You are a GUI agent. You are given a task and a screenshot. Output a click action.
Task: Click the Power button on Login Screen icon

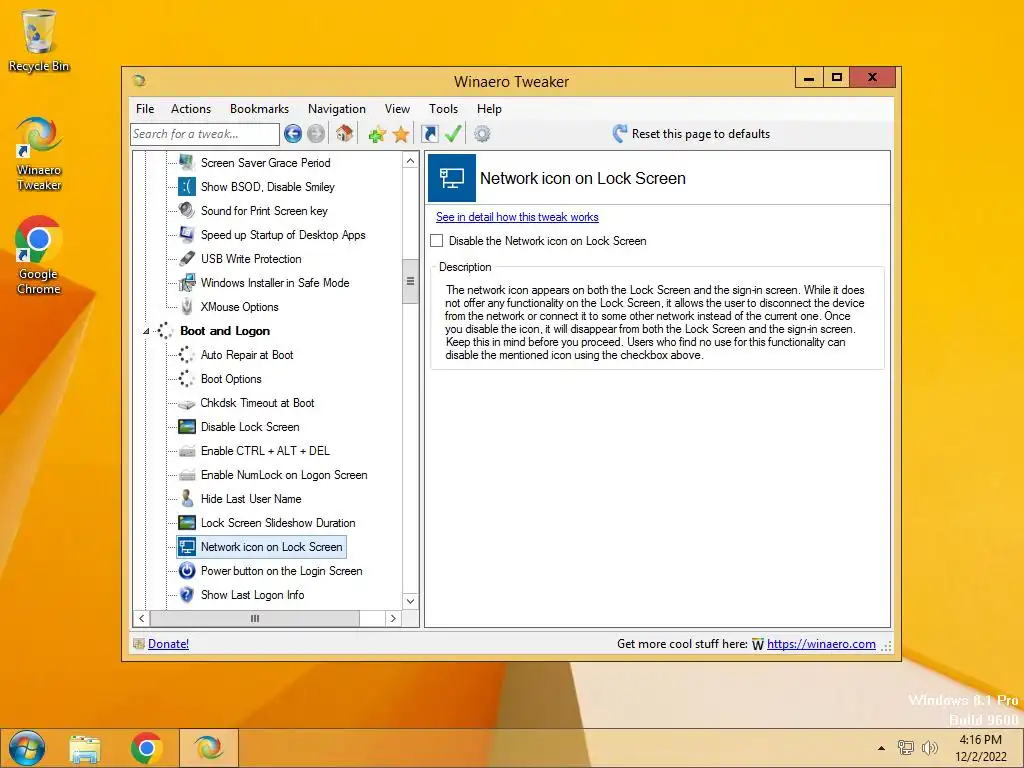point(187,571)
